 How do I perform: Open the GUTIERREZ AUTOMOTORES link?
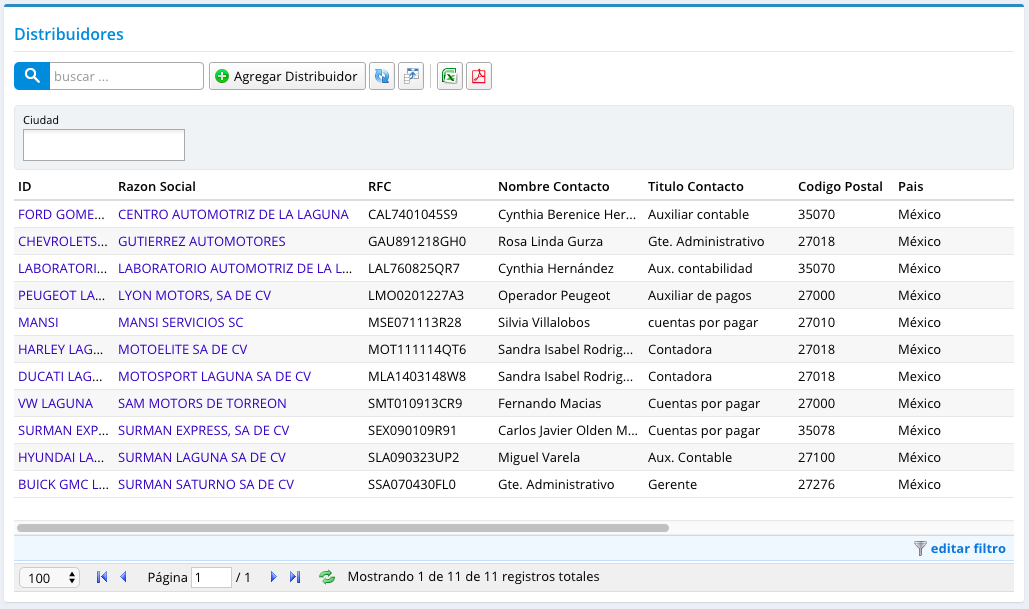201,242
